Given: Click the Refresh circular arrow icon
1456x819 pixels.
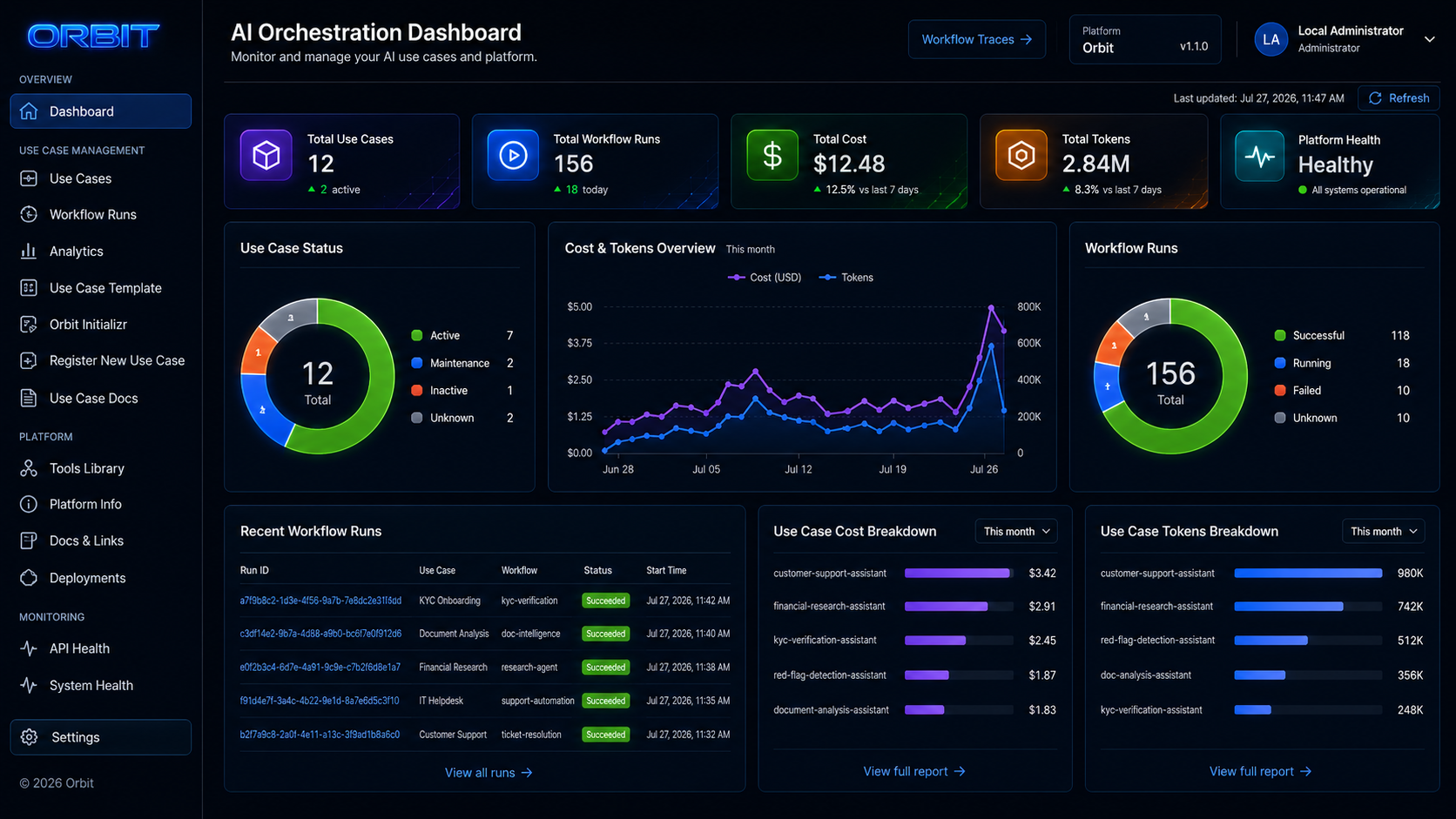Looking at the screenshot, I should (1375, 98).
